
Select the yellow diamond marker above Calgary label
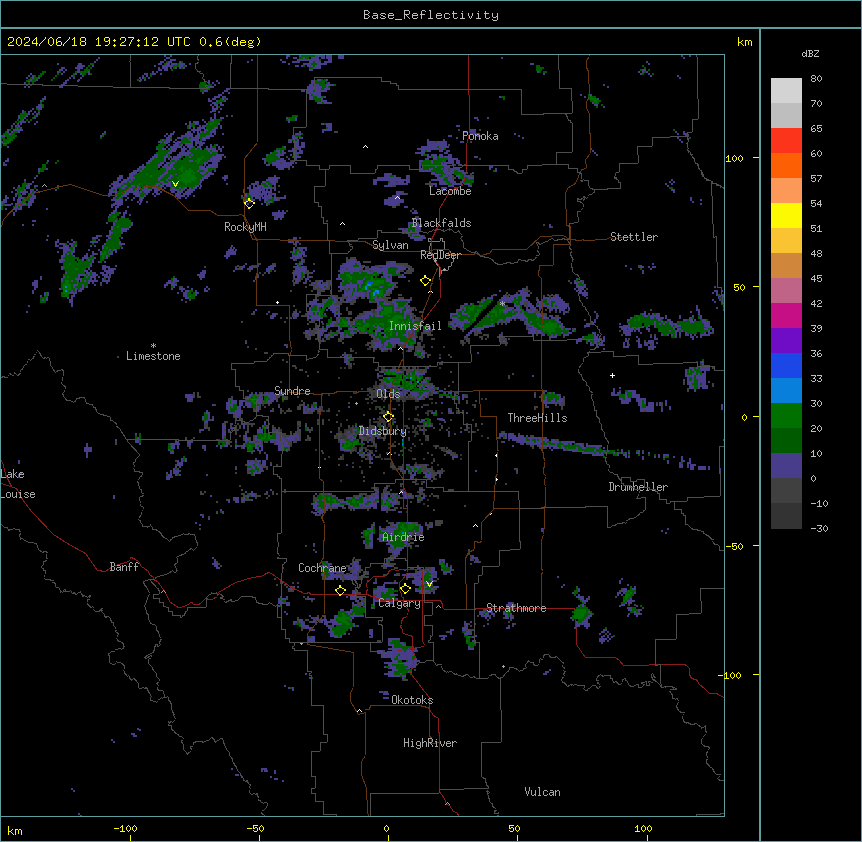405,589
